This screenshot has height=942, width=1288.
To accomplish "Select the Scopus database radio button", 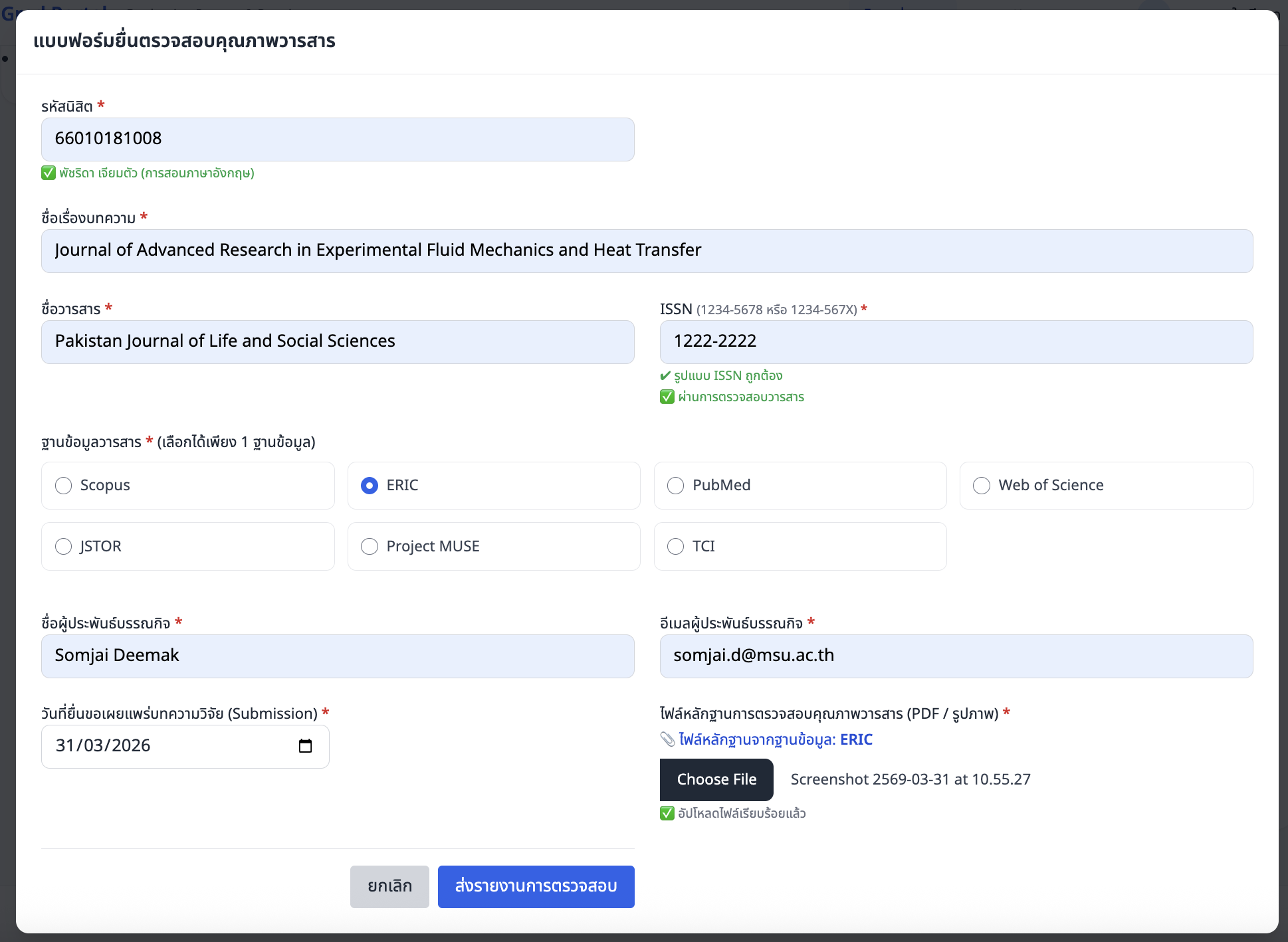I will pyautogui.click(x=64, y=486).
